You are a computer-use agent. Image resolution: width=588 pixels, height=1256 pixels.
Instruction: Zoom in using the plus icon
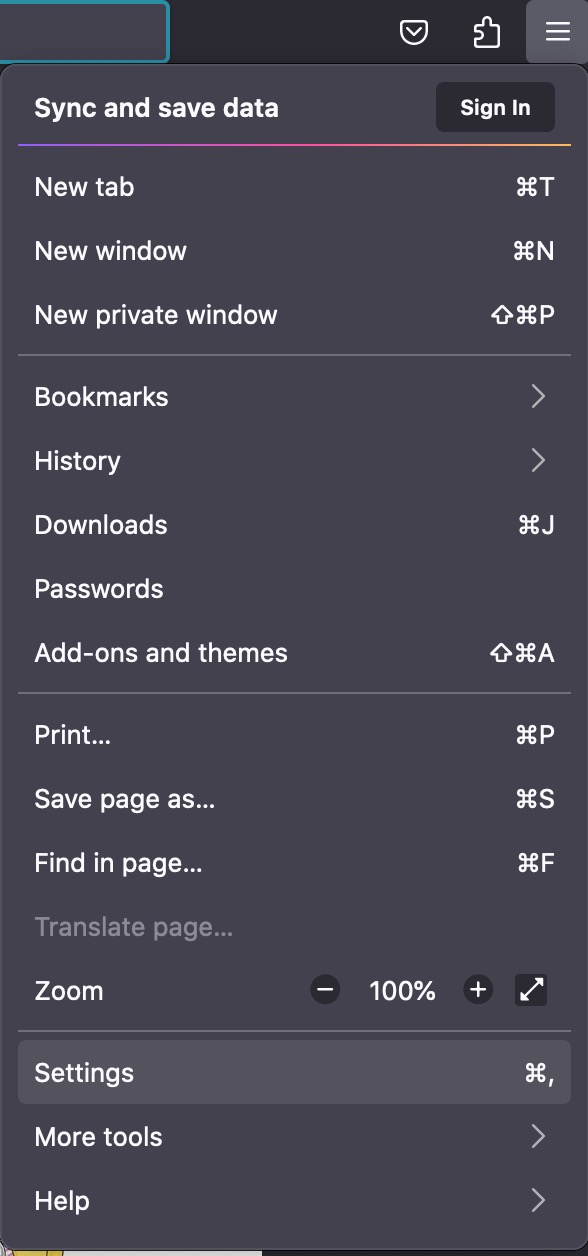pos(478,991)
